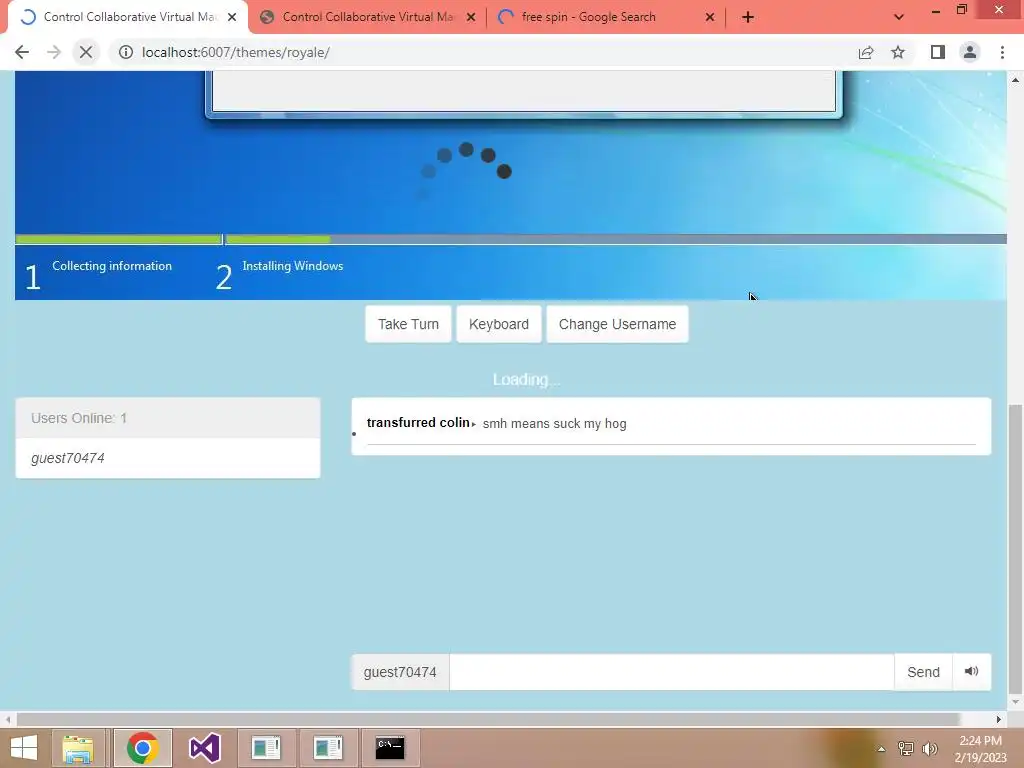Show hidden system tray icons
1024x768 pixels.
tap(881, 748)
